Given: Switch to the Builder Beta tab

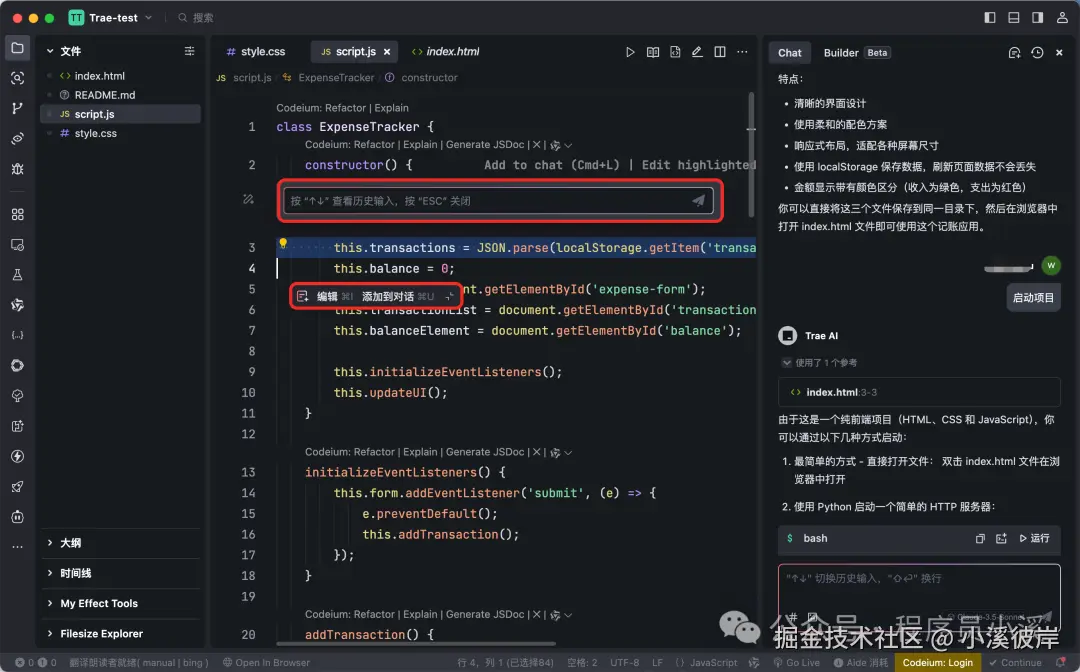Looking at the screenshot, I should 856,52.
